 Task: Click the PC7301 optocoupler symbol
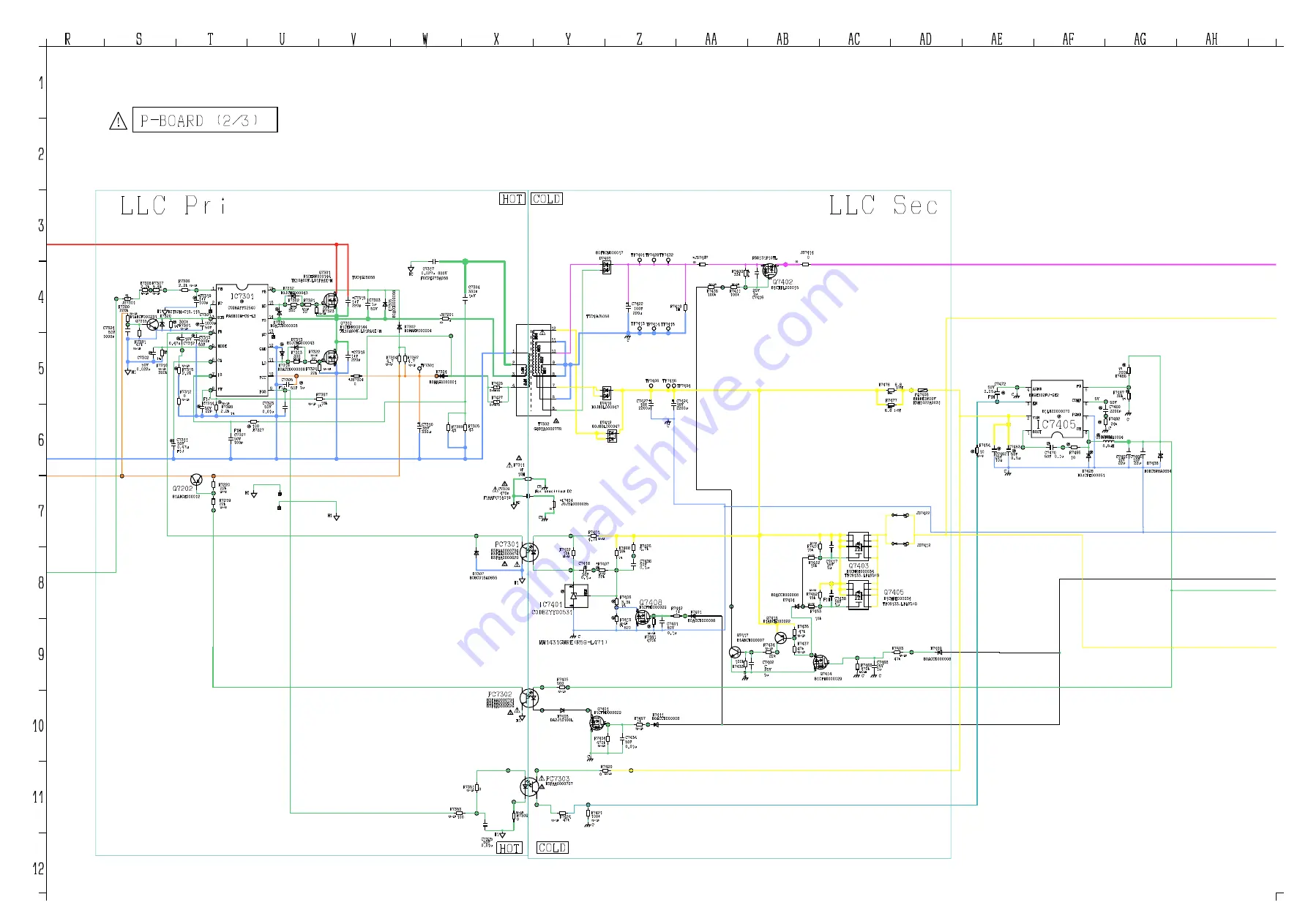click(529, 554)
